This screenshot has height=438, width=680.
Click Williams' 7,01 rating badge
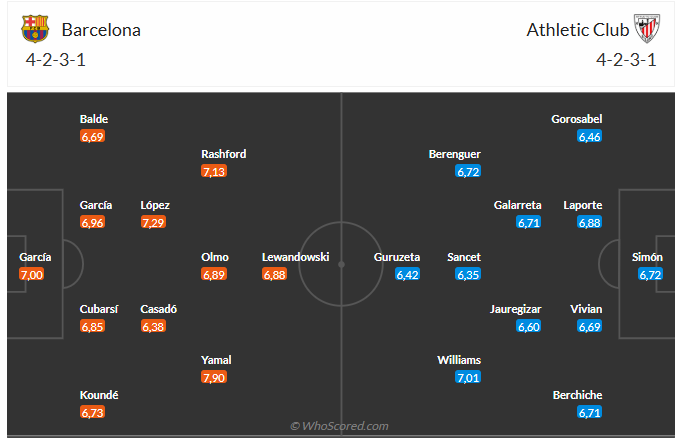click(x=468, y=376)
